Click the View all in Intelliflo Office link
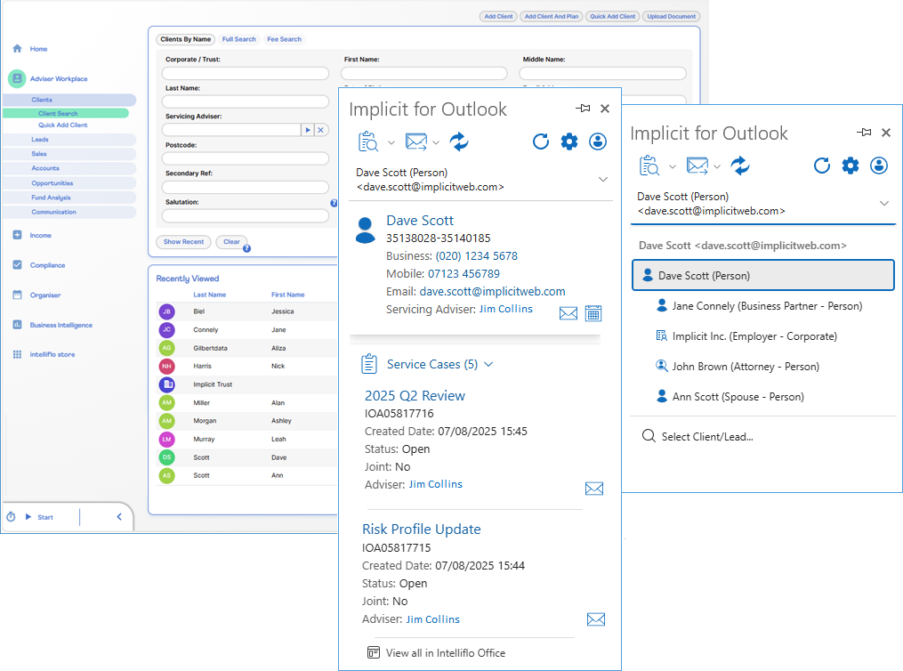Viewport: 903px width, 671px height. click(445, 653)
